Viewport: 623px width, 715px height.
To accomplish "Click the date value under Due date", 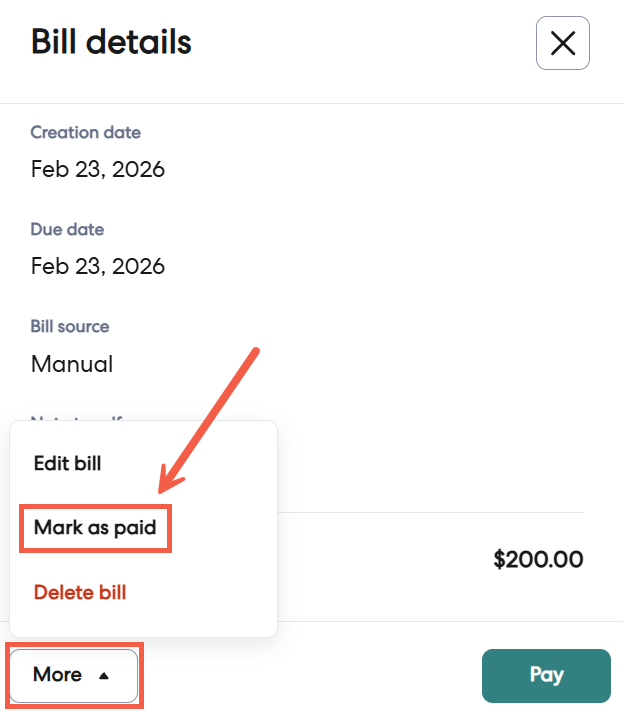I will [x=97, y=266].
